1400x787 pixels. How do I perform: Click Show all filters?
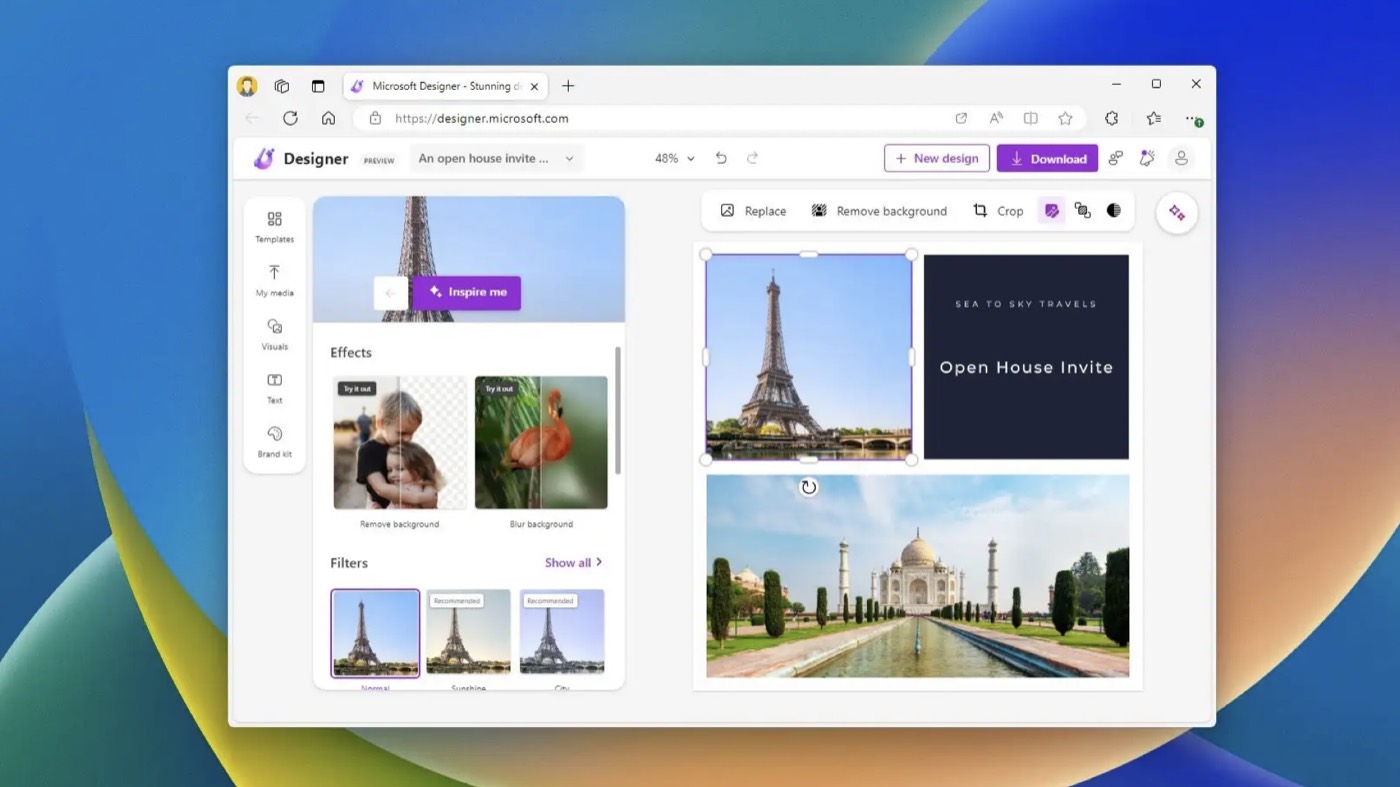tap(574, 563)
